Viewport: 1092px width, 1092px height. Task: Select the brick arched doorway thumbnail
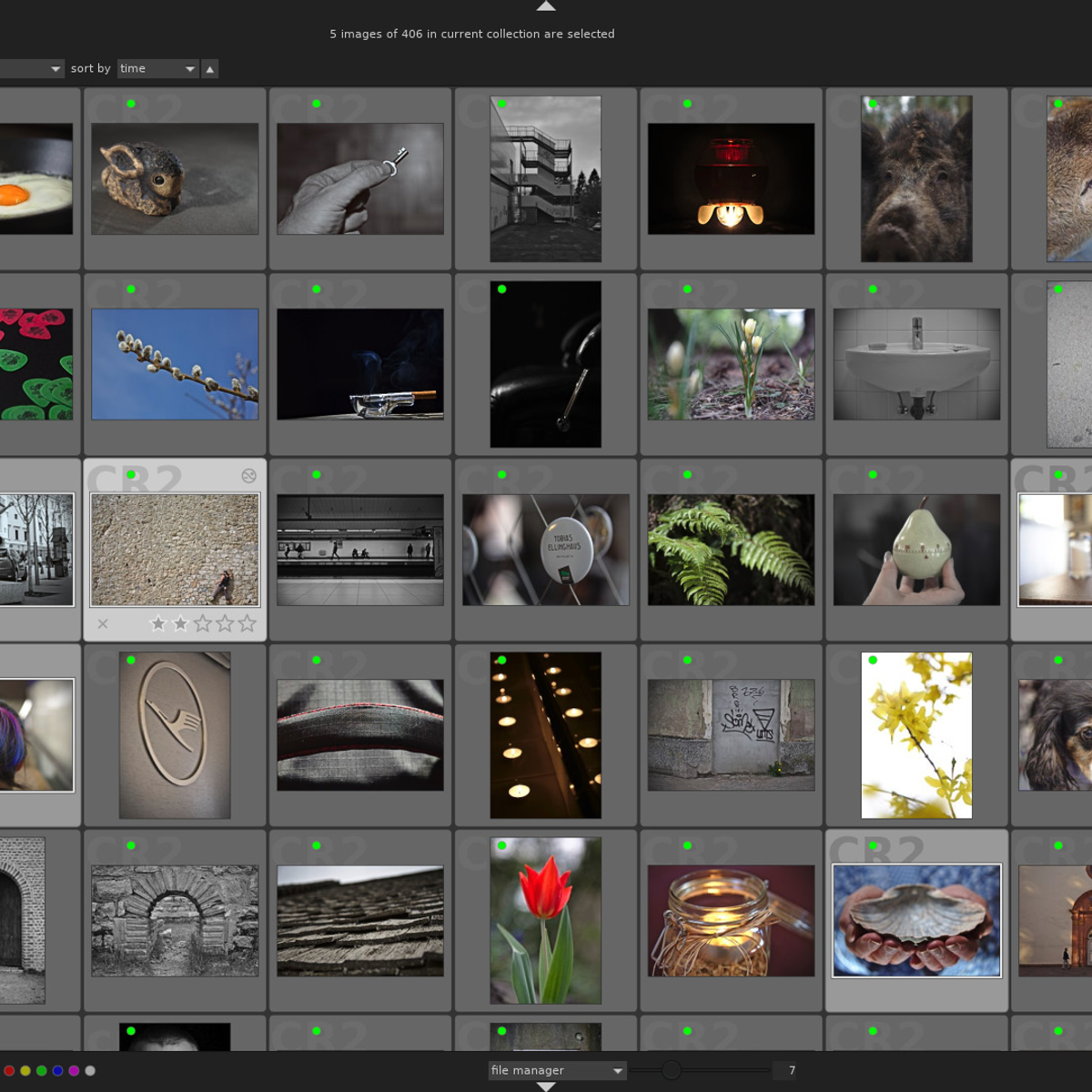(23, 921)
